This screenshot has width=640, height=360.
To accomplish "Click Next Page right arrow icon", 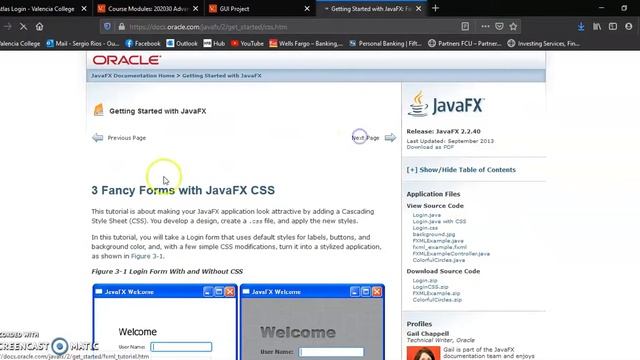I will [x=390, y=138].
